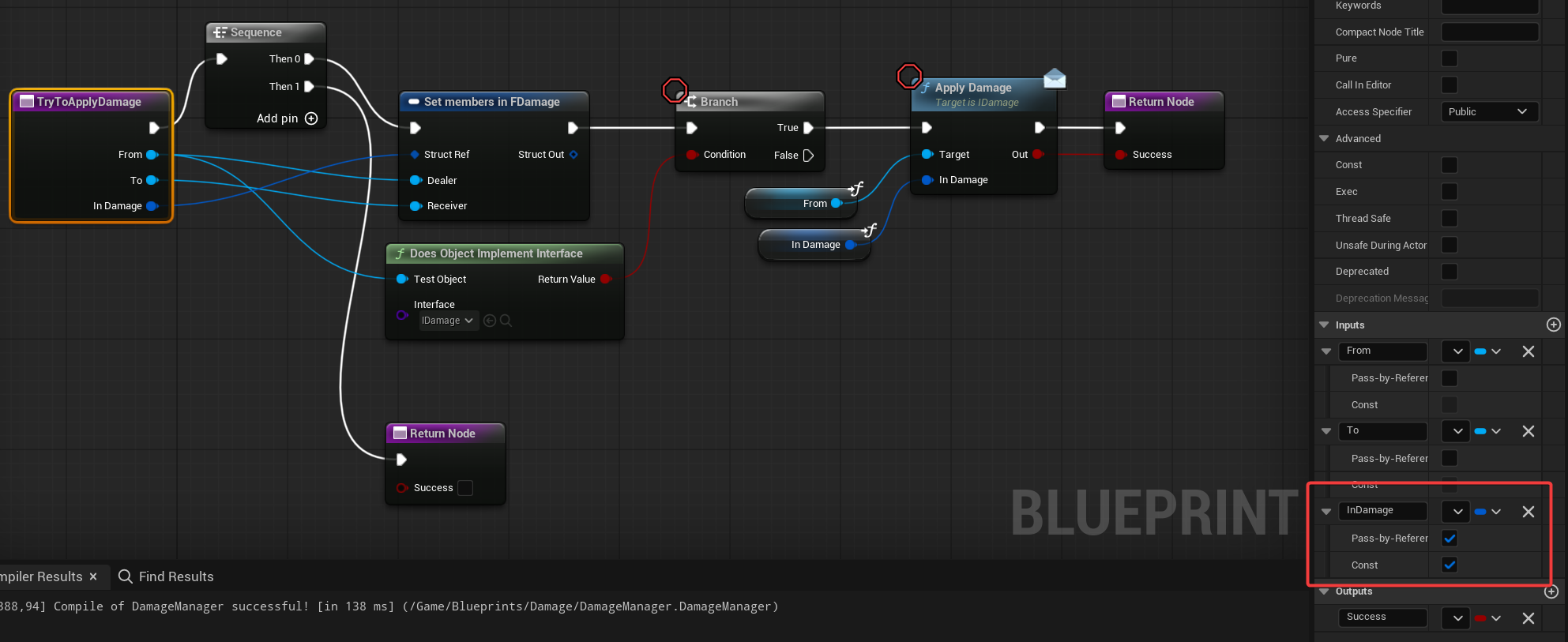Image resolution: width=1568 pixels, height=642 pixels.
Task: Remove the InDamage input with the X icon
Action: (1528, 512)
